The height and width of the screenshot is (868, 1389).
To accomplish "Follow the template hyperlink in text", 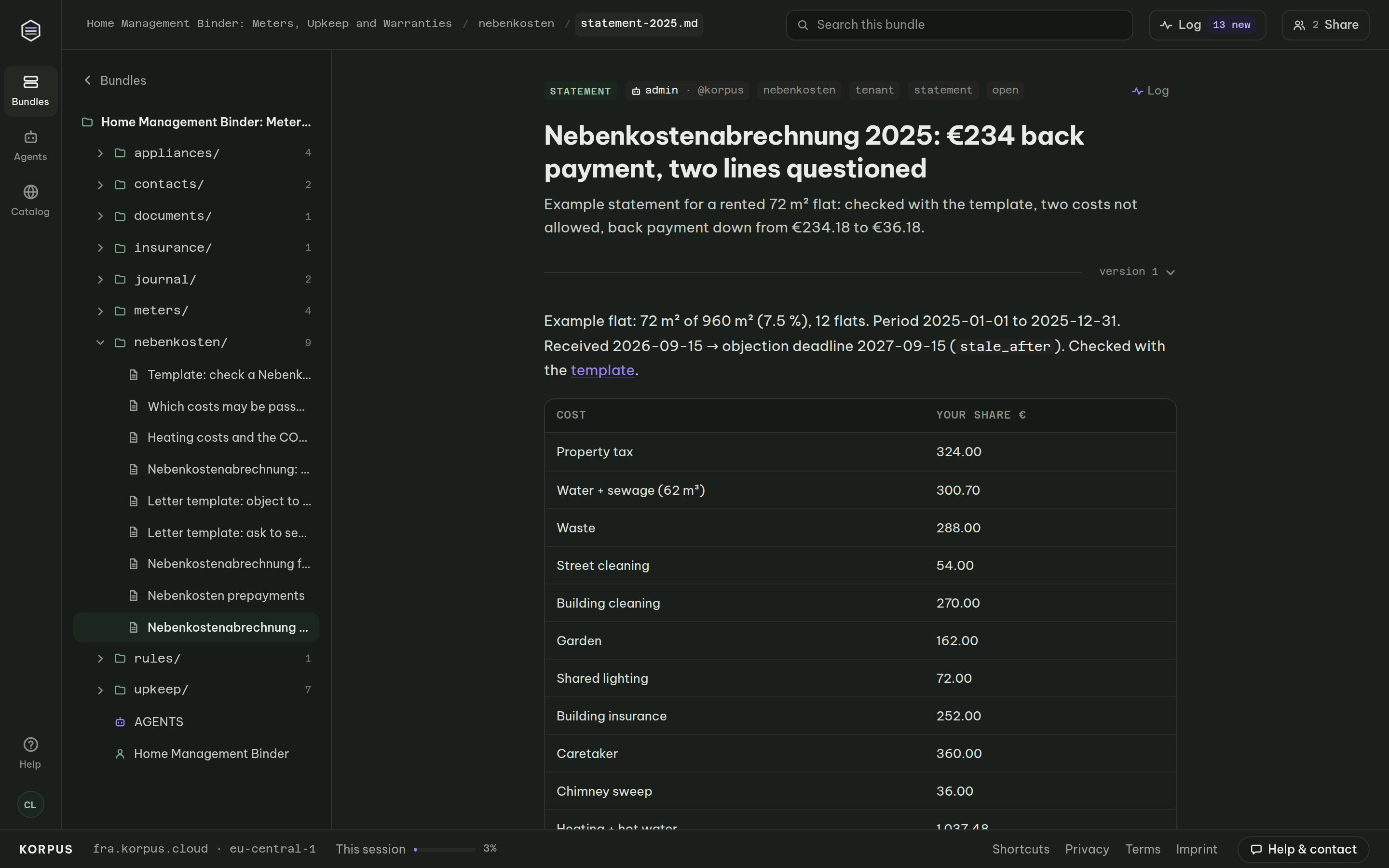I will click(x=602, y=370).
